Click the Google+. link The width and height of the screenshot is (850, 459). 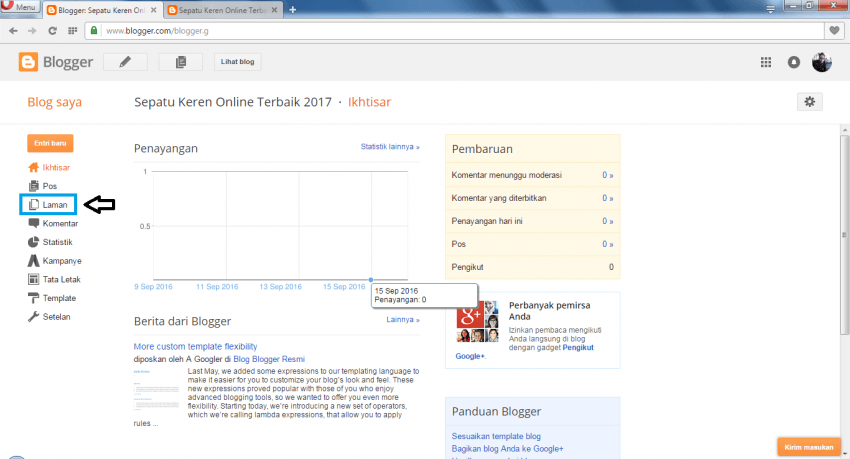[471, 356]
